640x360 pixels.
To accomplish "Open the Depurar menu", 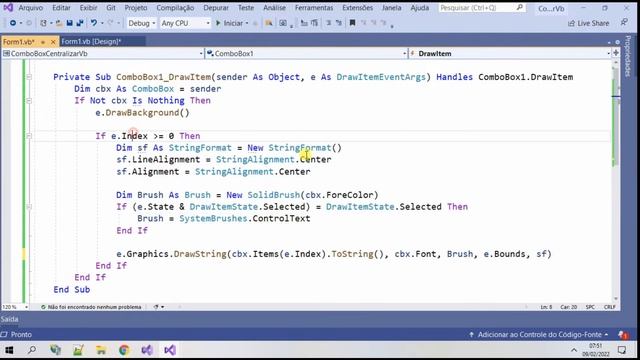I will pyautogui.click(x=216, y=8).
